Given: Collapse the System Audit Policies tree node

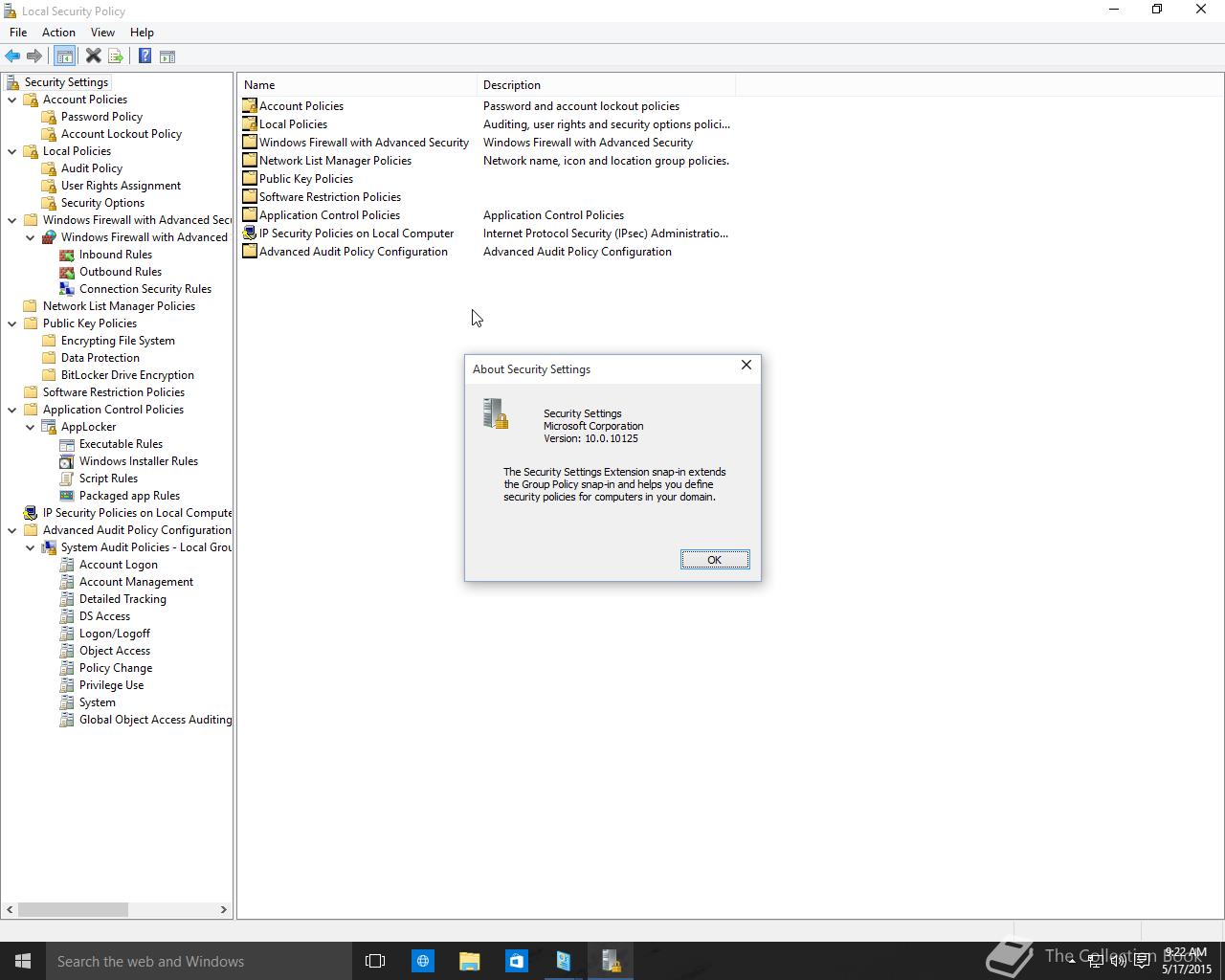Looking at the screenshot, I should coord(31,547).
